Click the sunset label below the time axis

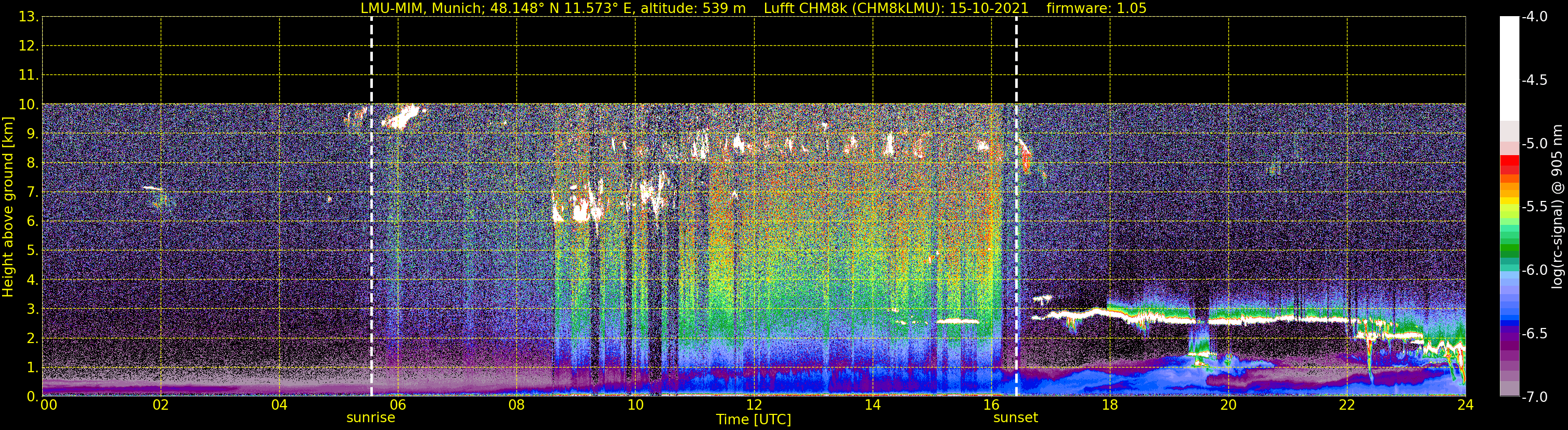click(x=1015, y=418)
